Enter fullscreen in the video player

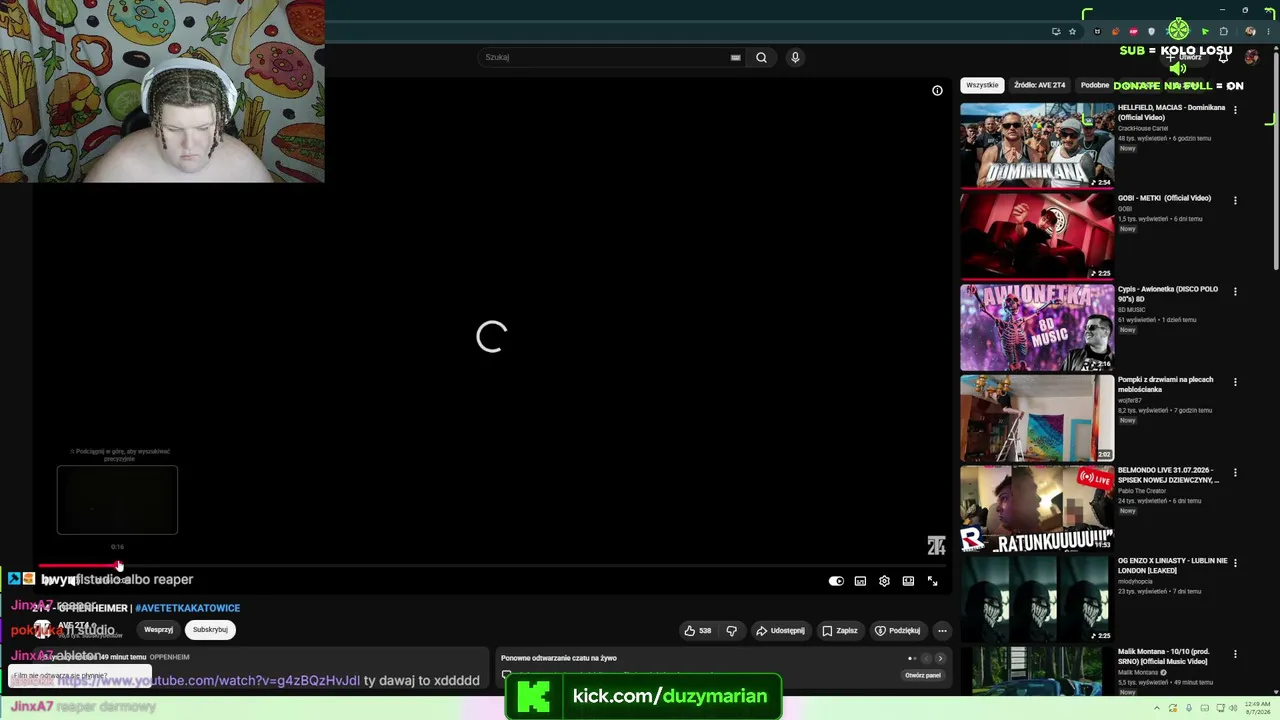pyautogui.click(x=932, y=581)
